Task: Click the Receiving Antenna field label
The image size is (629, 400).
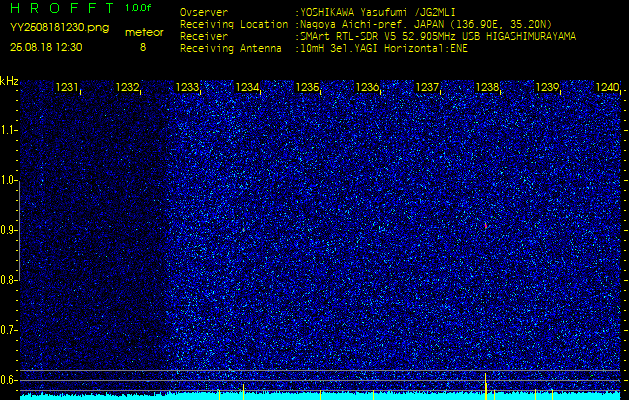Action: coord(231,49)
